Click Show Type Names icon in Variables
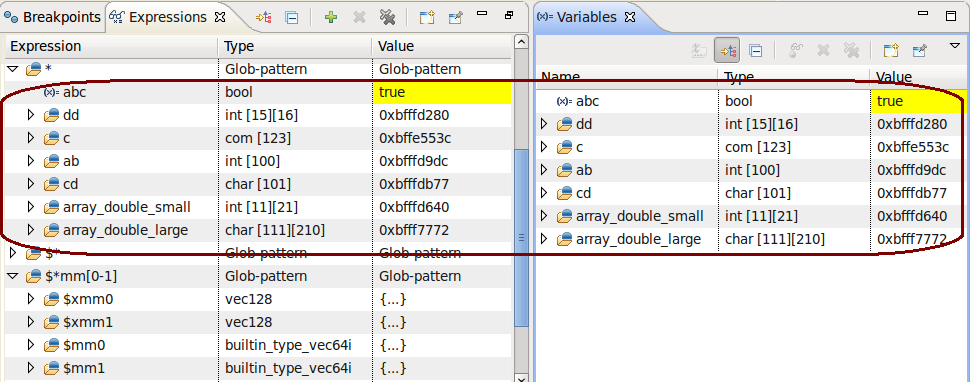The image size is (970, 382). (700, 50)
